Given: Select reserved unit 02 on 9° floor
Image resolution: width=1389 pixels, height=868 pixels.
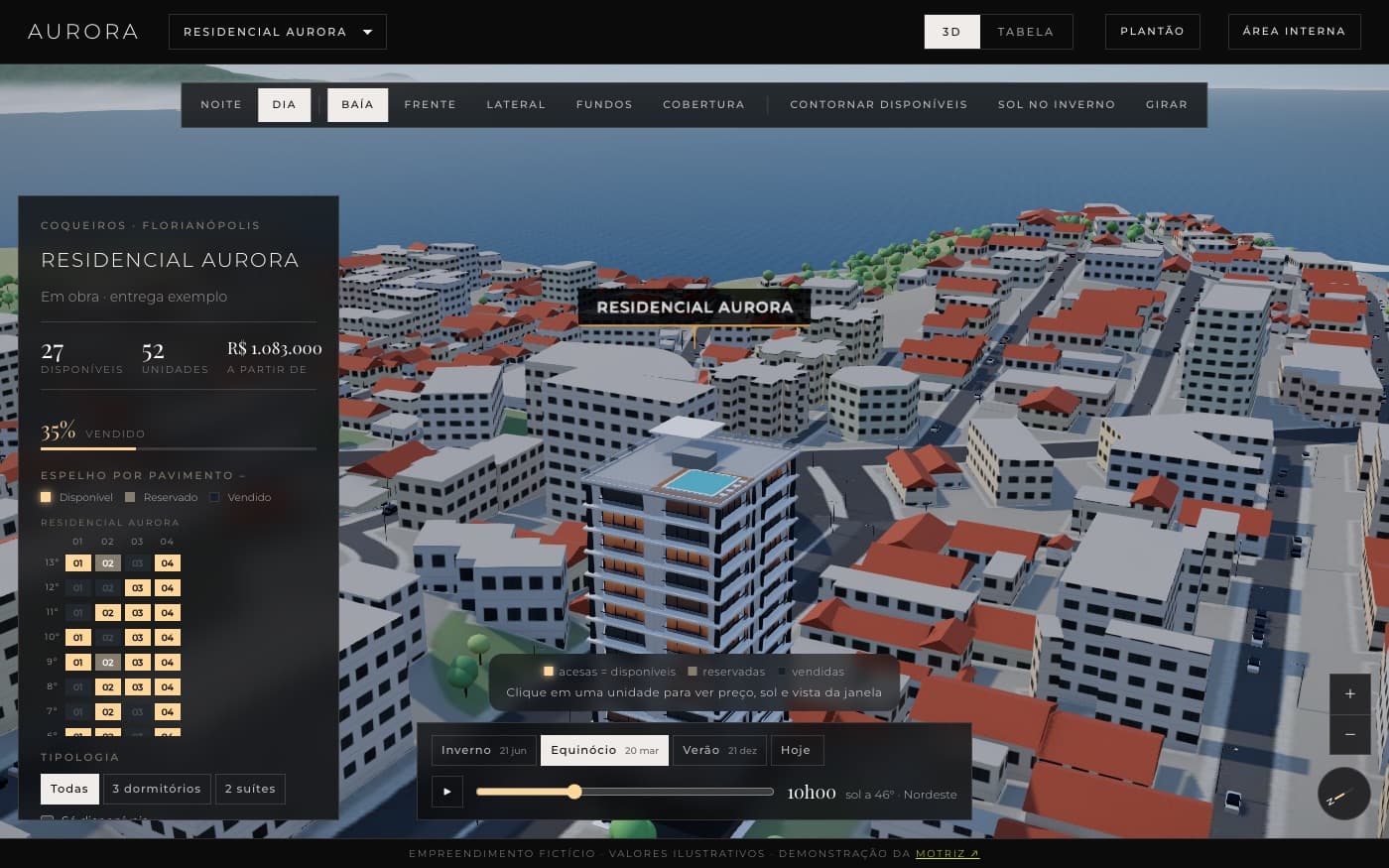Looking at the screenshot, I should click(108, 663).
